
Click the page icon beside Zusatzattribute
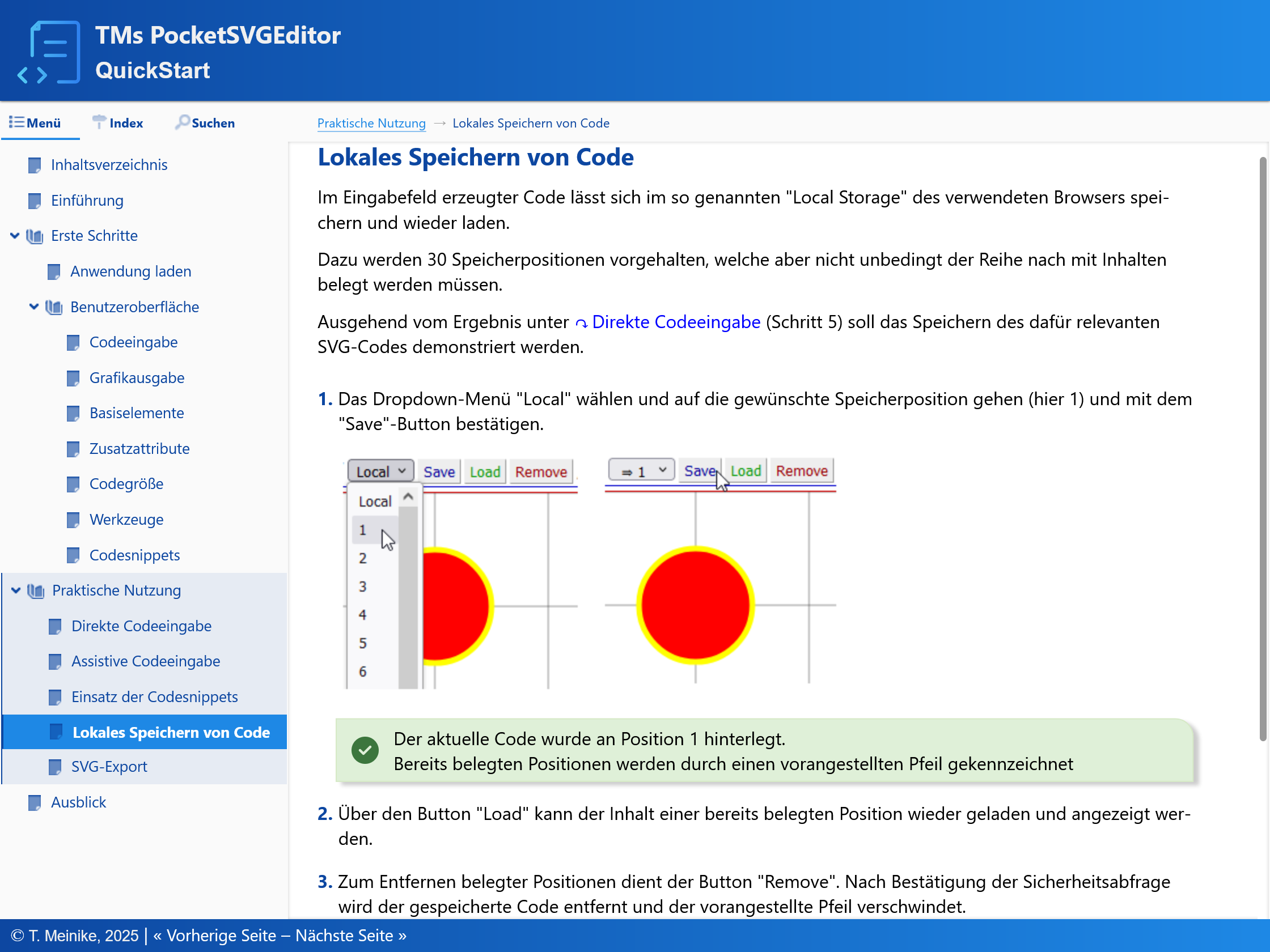tap(73, 449)
